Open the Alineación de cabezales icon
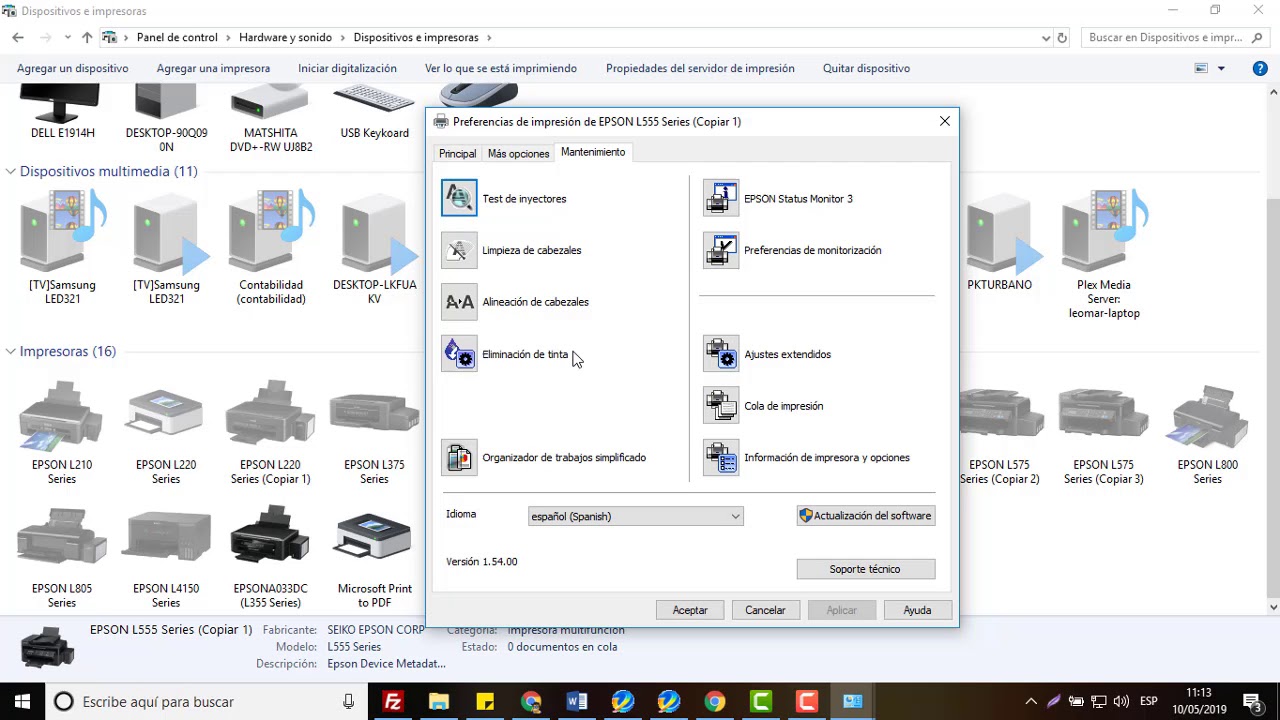 coord(459,302)
